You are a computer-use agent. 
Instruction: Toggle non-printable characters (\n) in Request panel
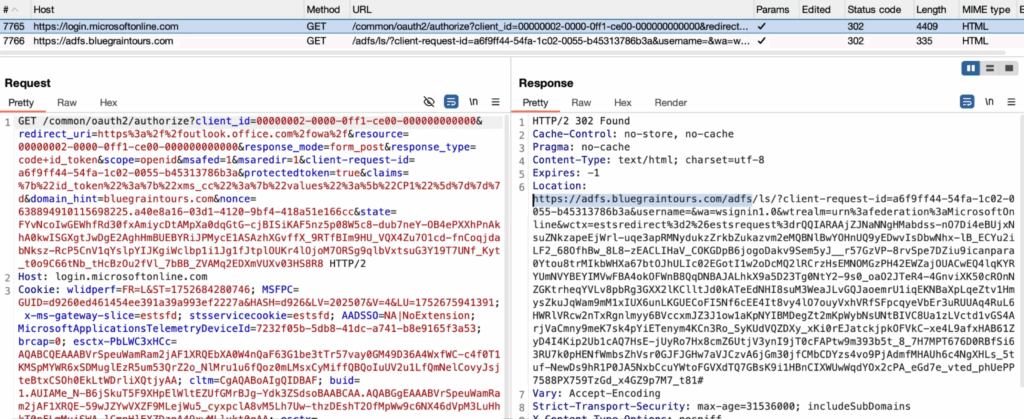tap(474, 103)
